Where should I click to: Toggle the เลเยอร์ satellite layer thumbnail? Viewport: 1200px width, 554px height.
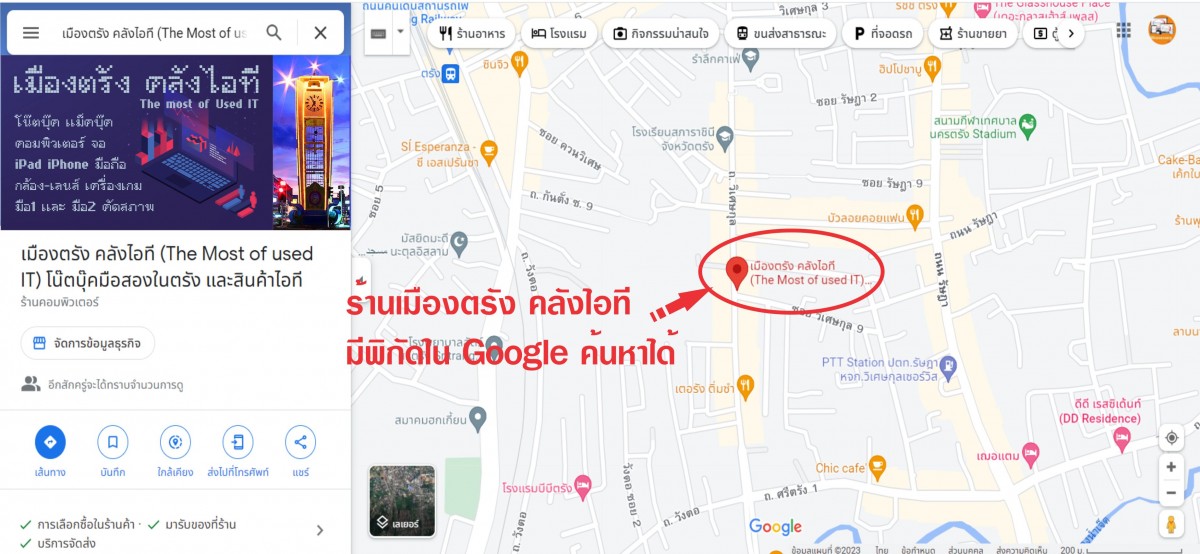click(x=402, y=500)
